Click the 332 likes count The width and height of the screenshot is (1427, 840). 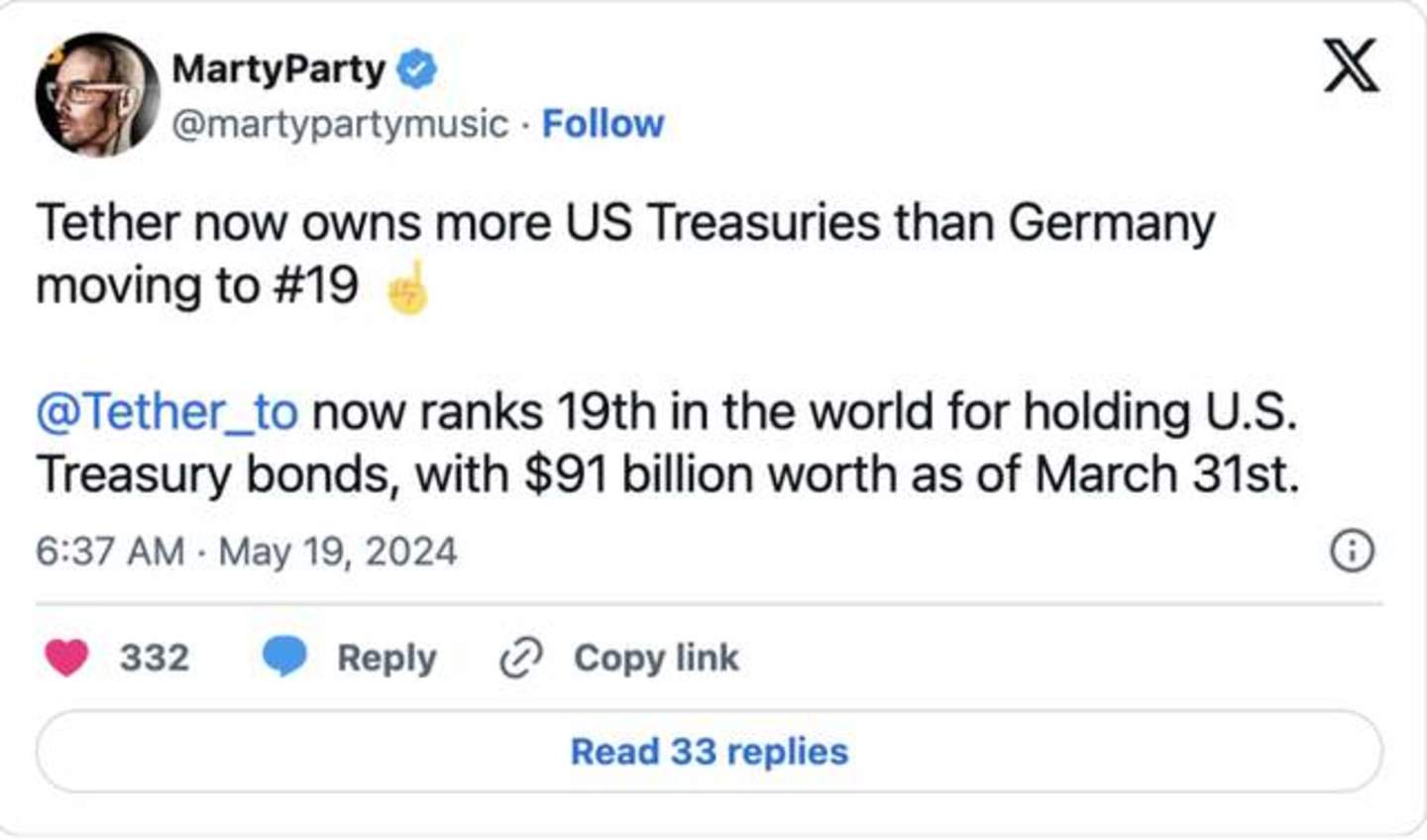click(x=155, y=658)
